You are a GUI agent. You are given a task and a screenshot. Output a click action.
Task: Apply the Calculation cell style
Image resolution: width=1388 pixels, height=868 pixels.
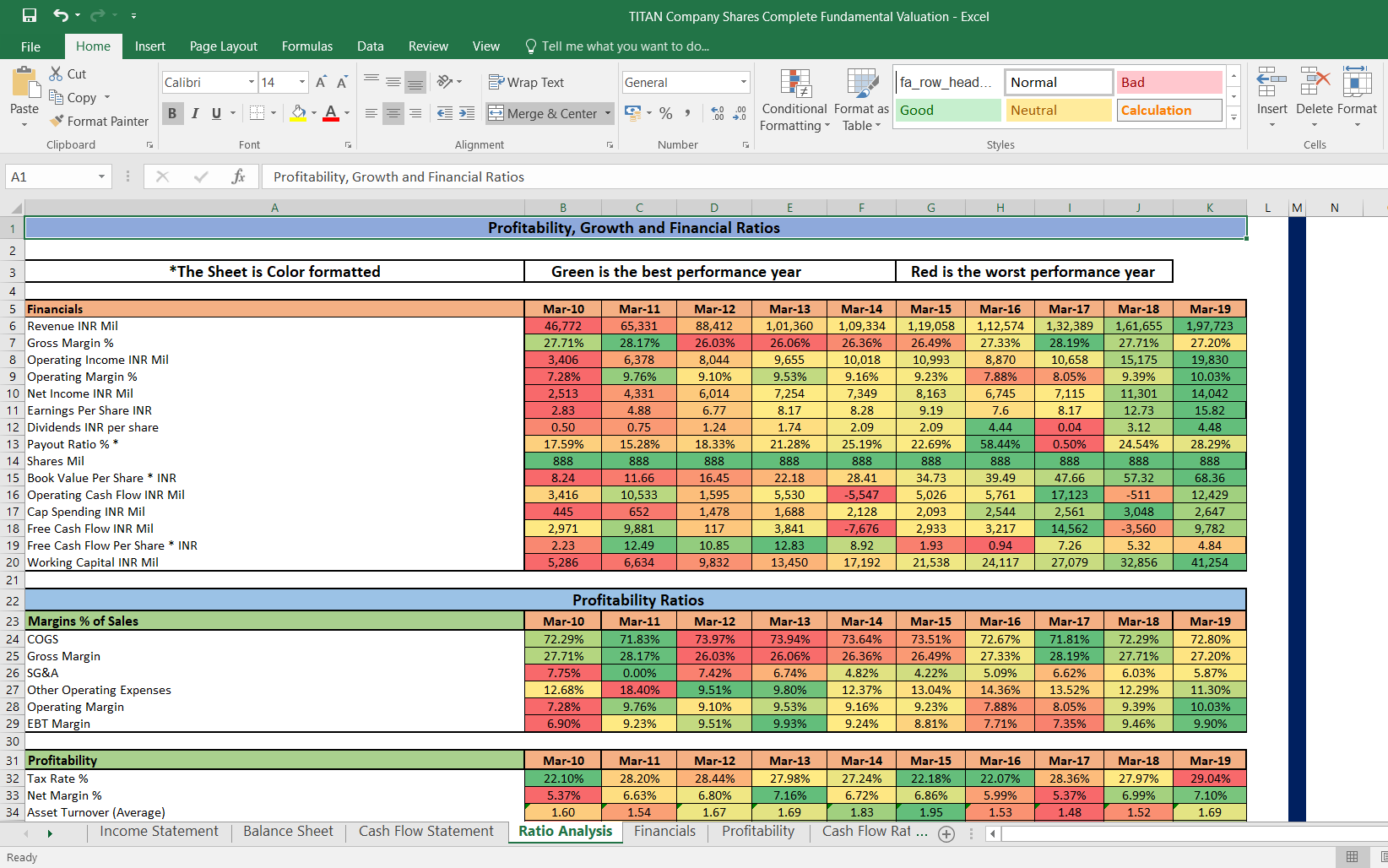[1169, 110]
